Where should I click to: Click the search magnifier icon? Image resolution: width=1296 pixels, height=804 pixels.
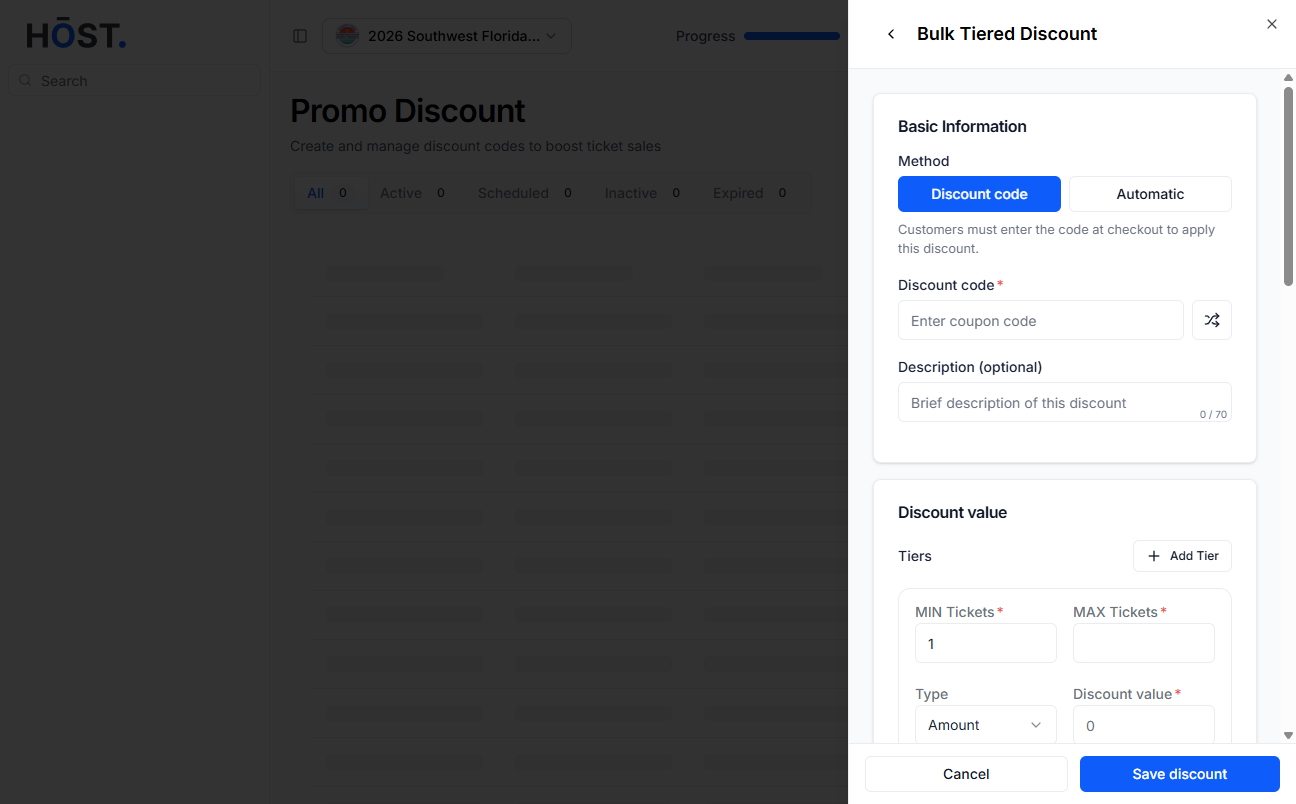coord(25,80)
